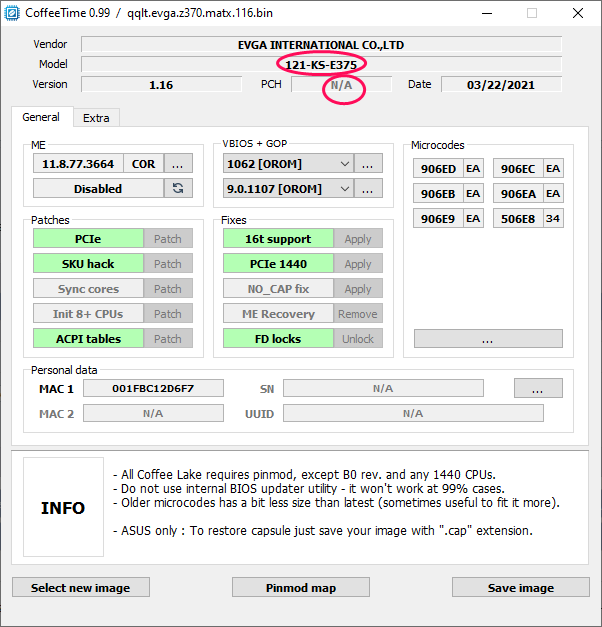
Task: Click Patch button next to PCIe
Action: [x=168, y=239]
